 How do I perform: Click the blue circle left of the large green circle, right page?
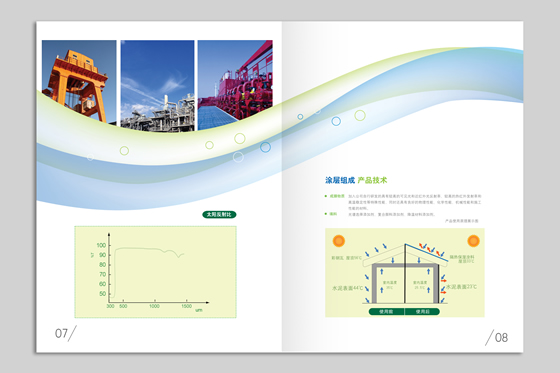tap(336, 121)
